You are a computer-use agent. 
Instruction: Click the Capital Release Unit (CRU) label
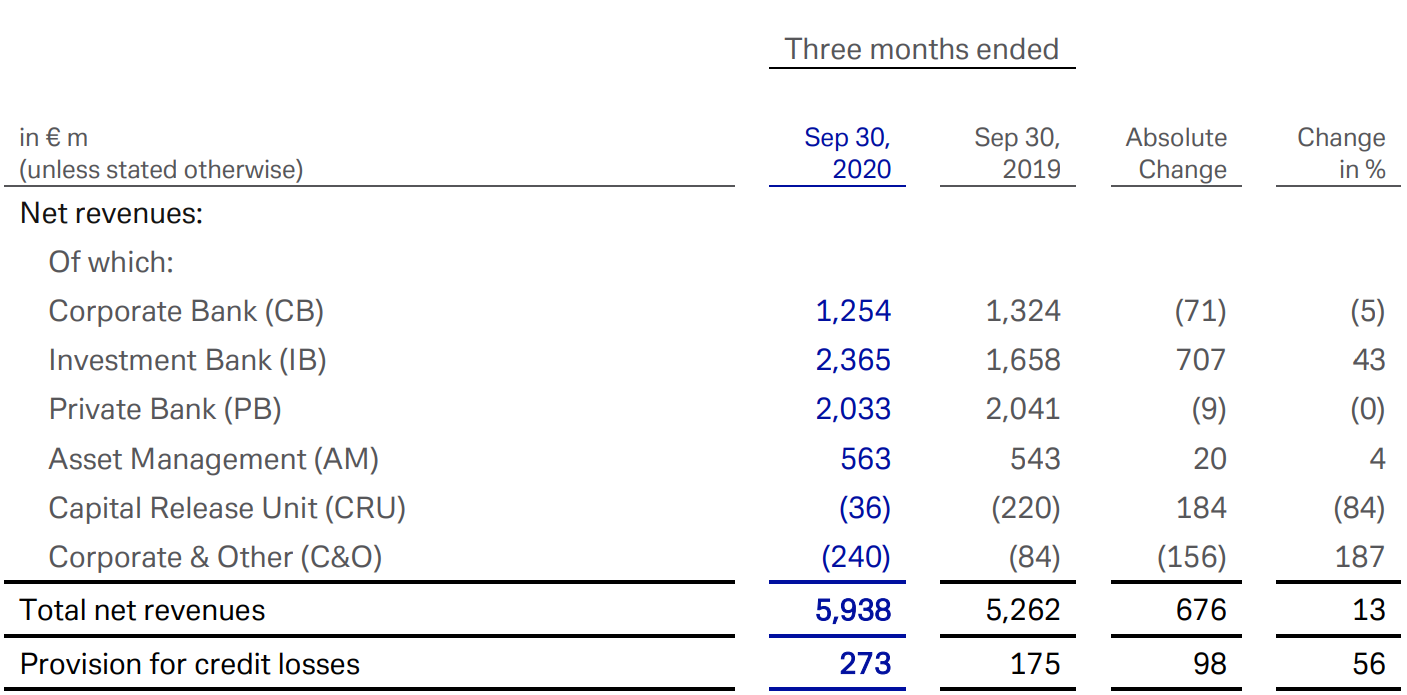coord(227,508)
